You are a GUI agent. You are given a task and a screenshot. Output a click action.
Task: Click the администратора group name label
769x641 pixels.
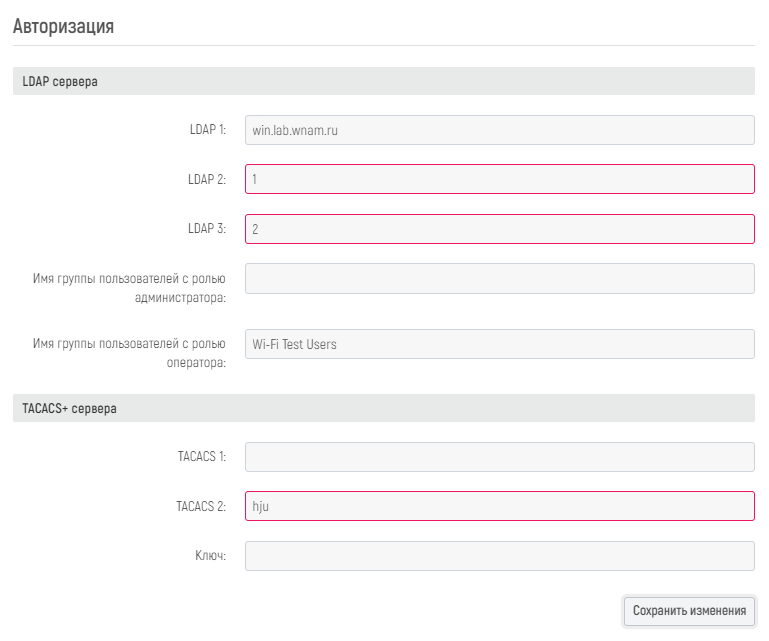(x=130, y=287)
